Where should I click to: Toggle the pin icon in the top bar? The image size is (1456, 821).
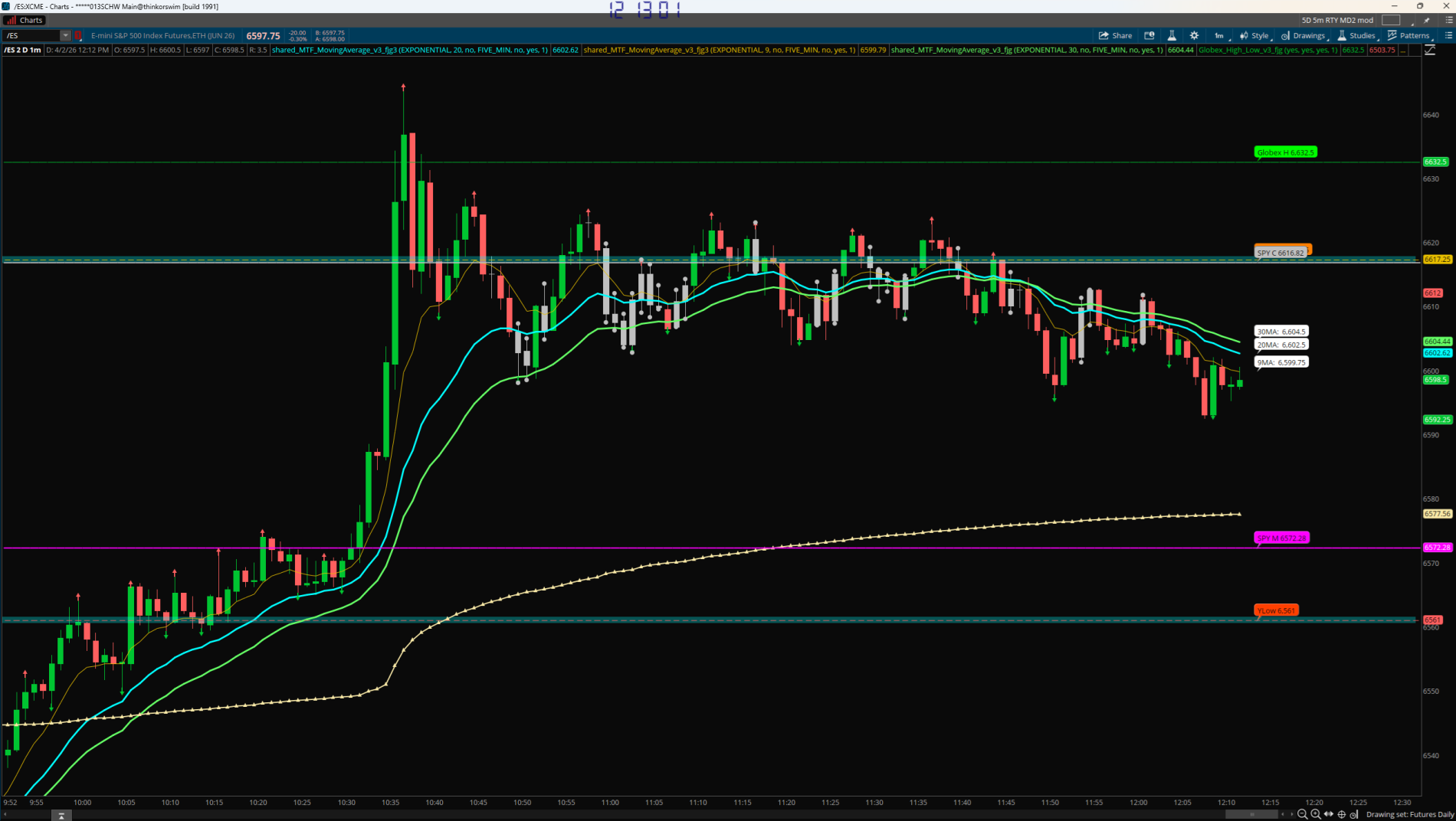1427,20
